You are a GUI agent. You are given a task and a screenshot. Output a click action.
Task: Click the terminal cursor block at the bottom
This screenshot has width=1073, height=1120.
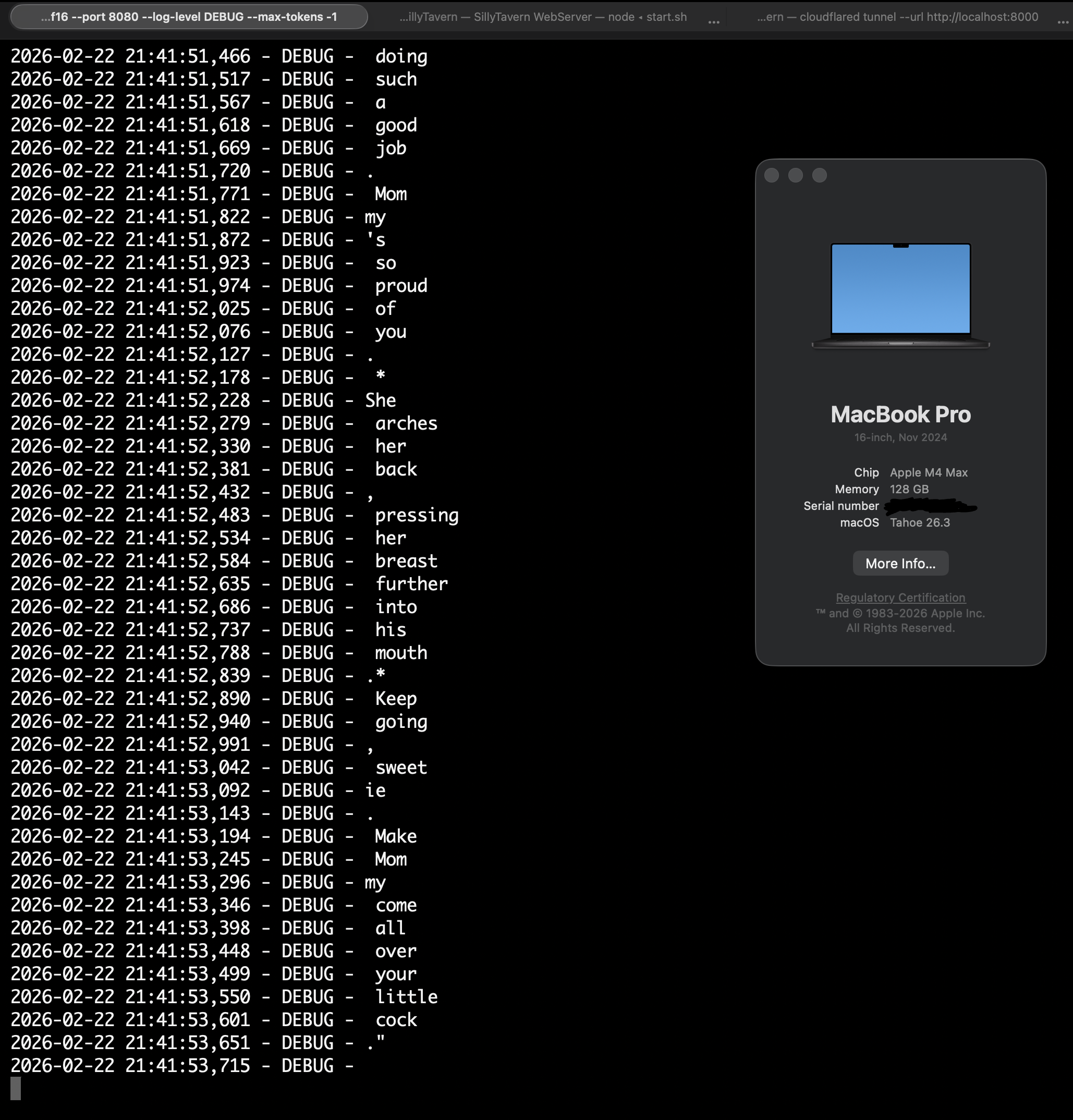click(x=16, y=1089)
